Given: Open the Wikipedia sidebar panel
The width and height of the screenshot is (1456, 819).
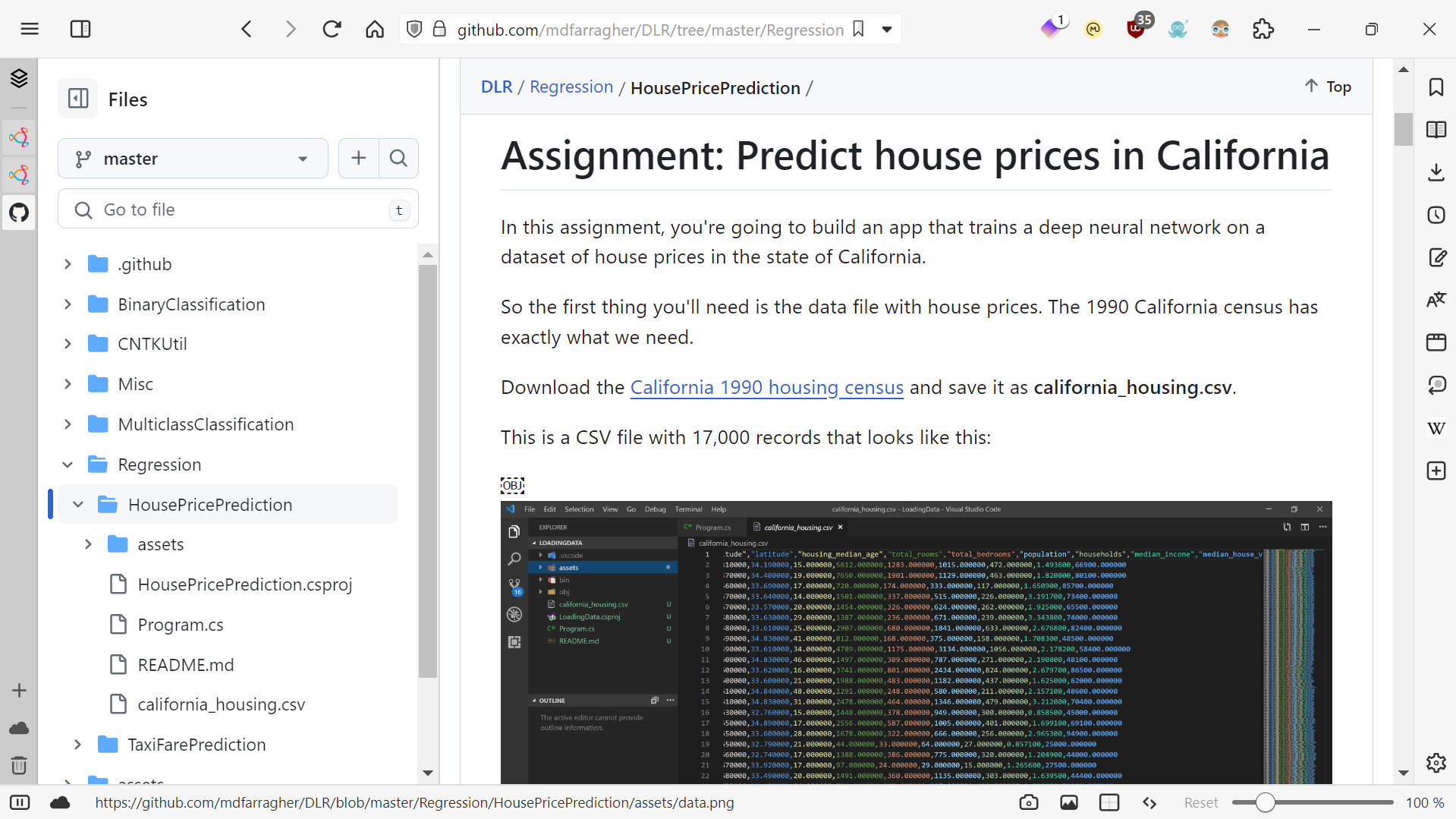Looking at the screenshot, I should [x=1436, y=428].
